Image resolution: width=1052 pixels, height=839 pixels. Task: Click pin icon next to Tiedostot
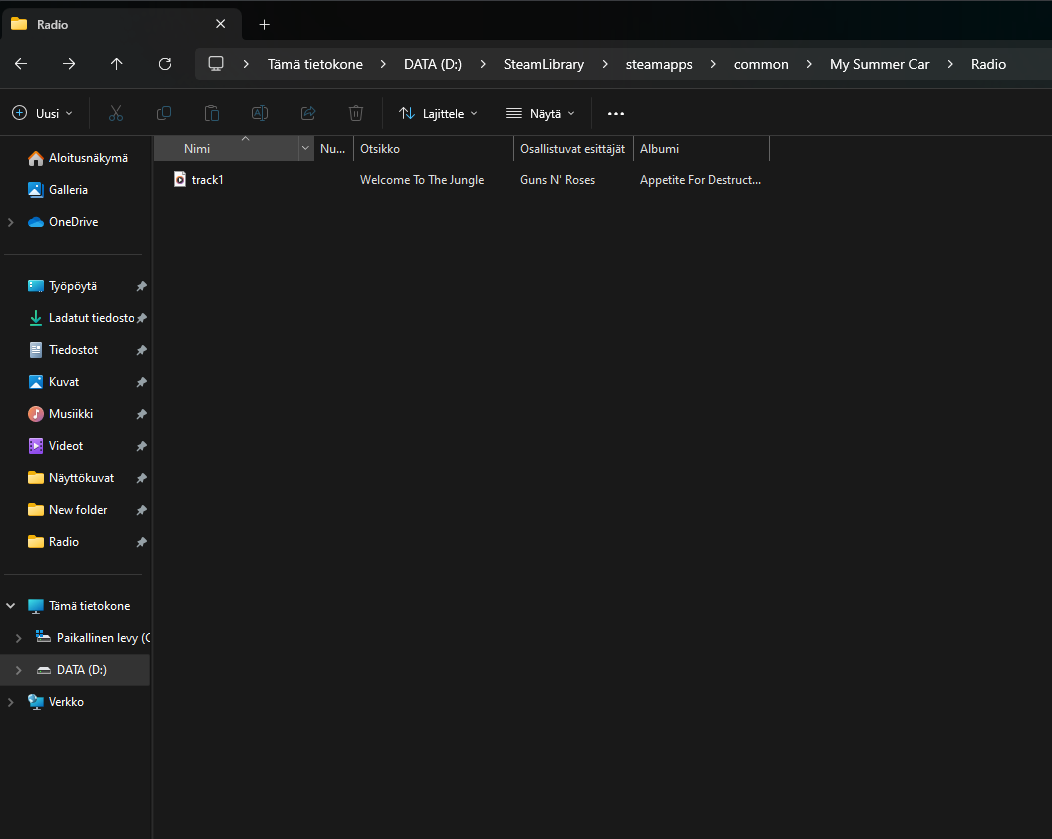coord(142,350)
